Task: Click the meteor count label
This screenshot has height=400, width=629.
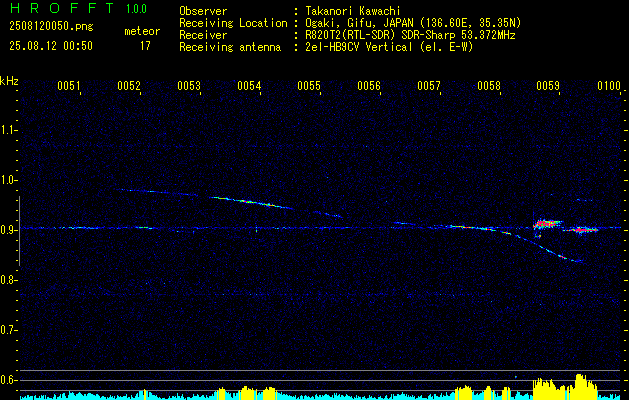Action: tap(142, 31)
